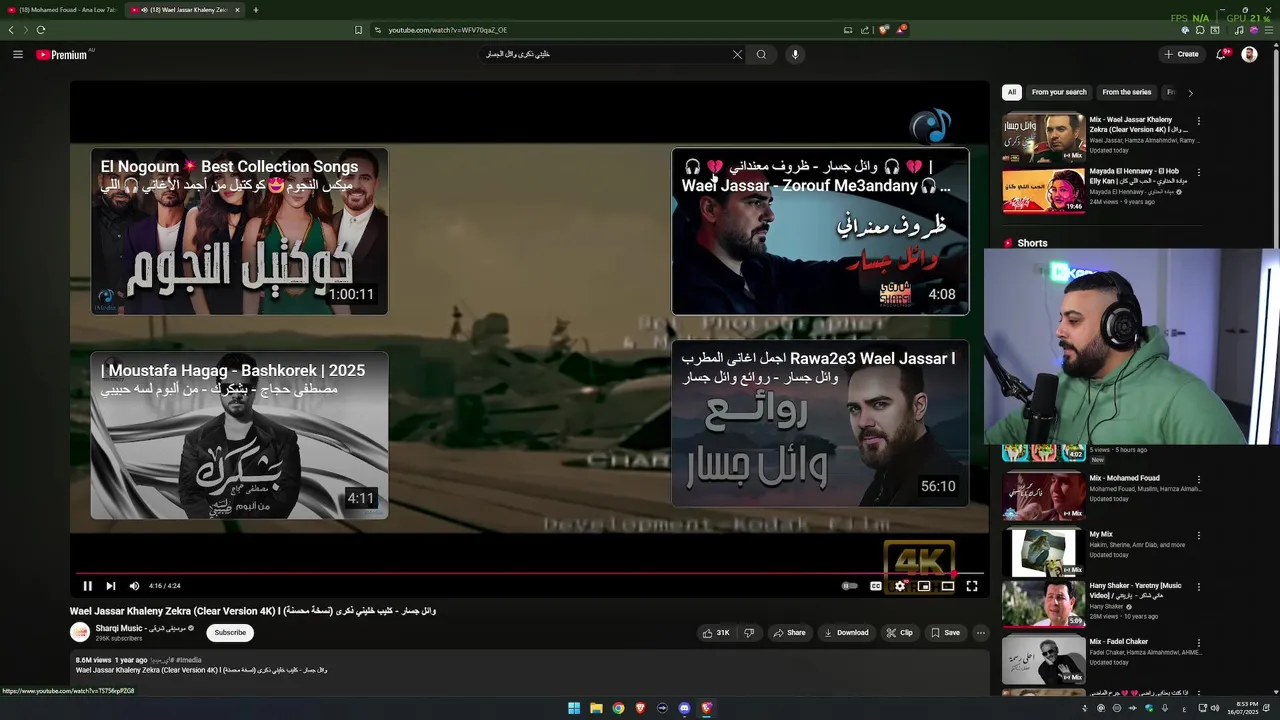
Task: Open Google Chrome from the taskbar
Action: [x=618, y=708]
